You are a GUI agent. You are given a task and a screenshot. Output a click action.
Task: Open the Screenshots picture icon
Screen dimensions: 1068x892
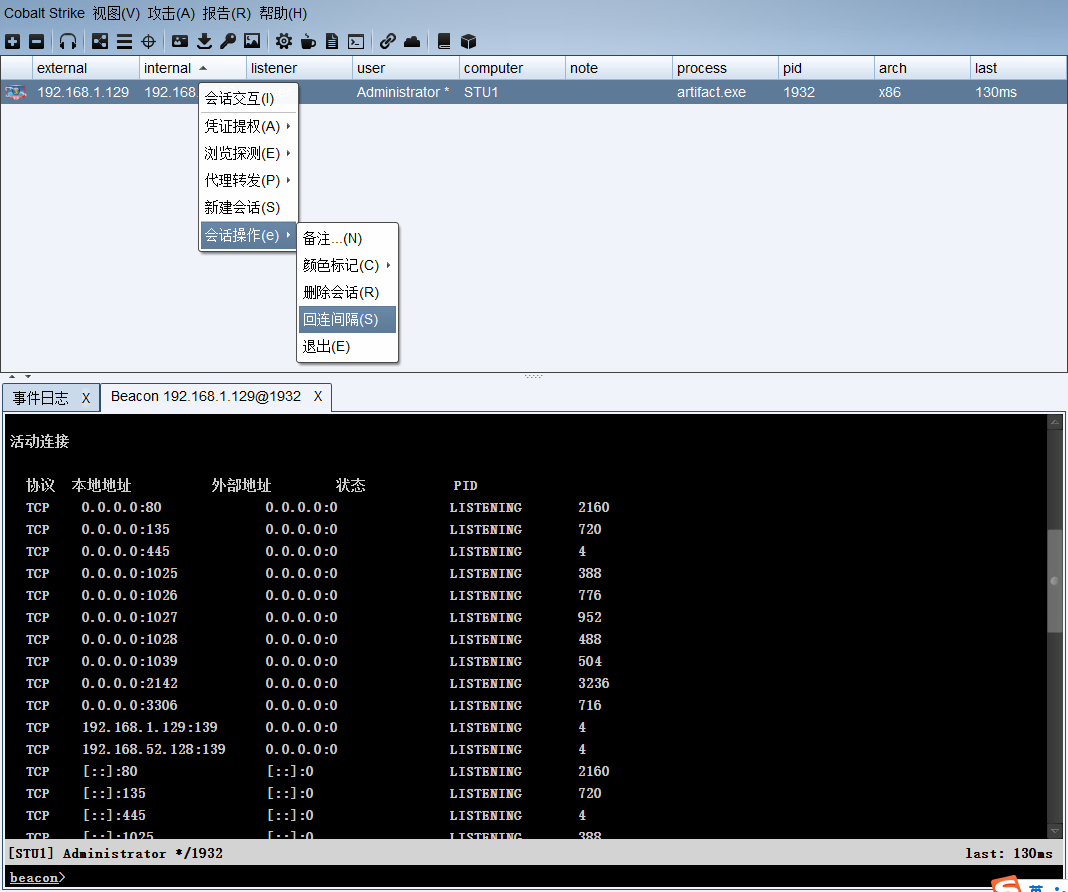click(252, 42)
